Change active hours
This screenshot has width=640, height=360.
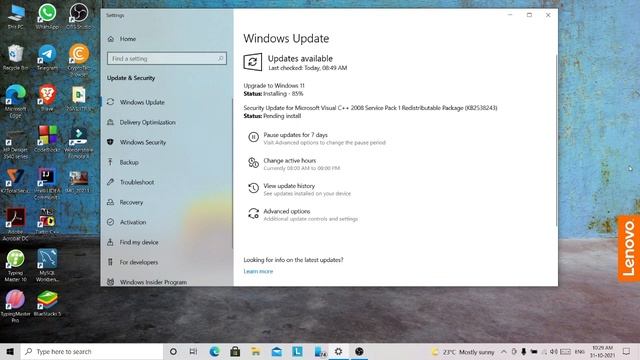[290, 160]
